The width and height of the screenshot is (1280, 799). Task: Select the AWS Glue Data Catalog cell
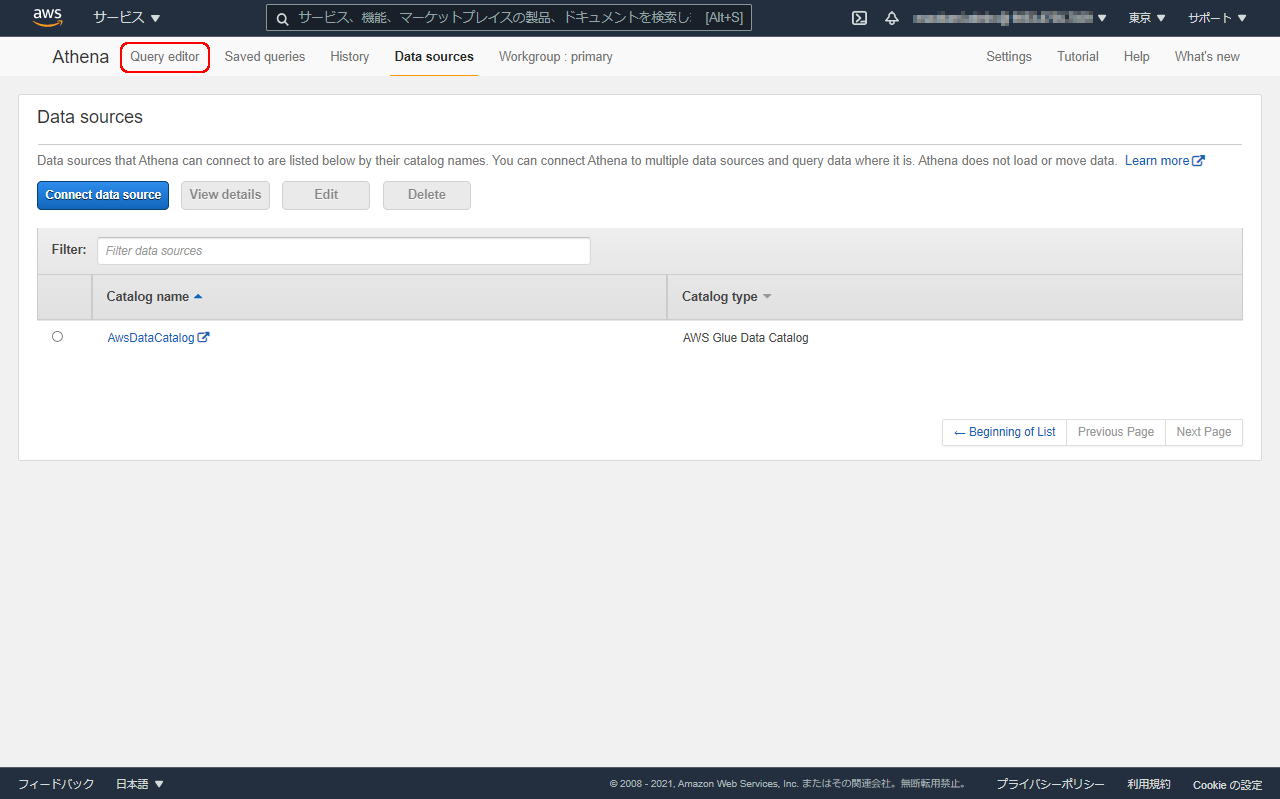coord(746,338)
